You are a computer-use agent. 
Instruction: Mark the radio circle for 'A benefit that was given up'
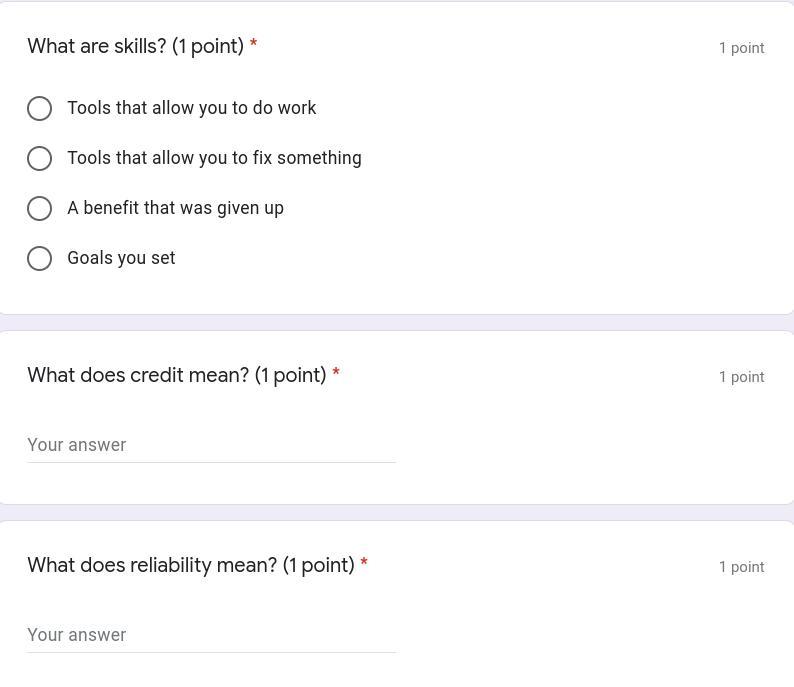point(39,209)
